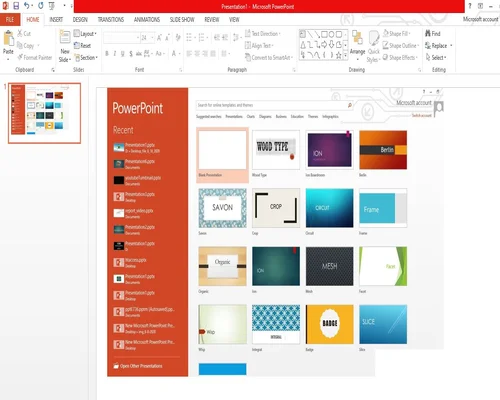The width and height of the screenshot is (500, 400).
Task: Insert a New Slide
Action: [x=65, y=46]
